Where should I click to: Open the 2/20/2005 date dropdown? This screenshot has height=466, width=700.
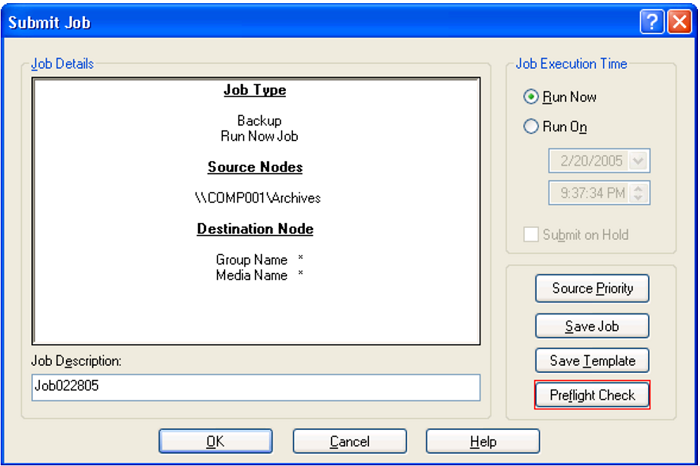click(x=638, y=161)
